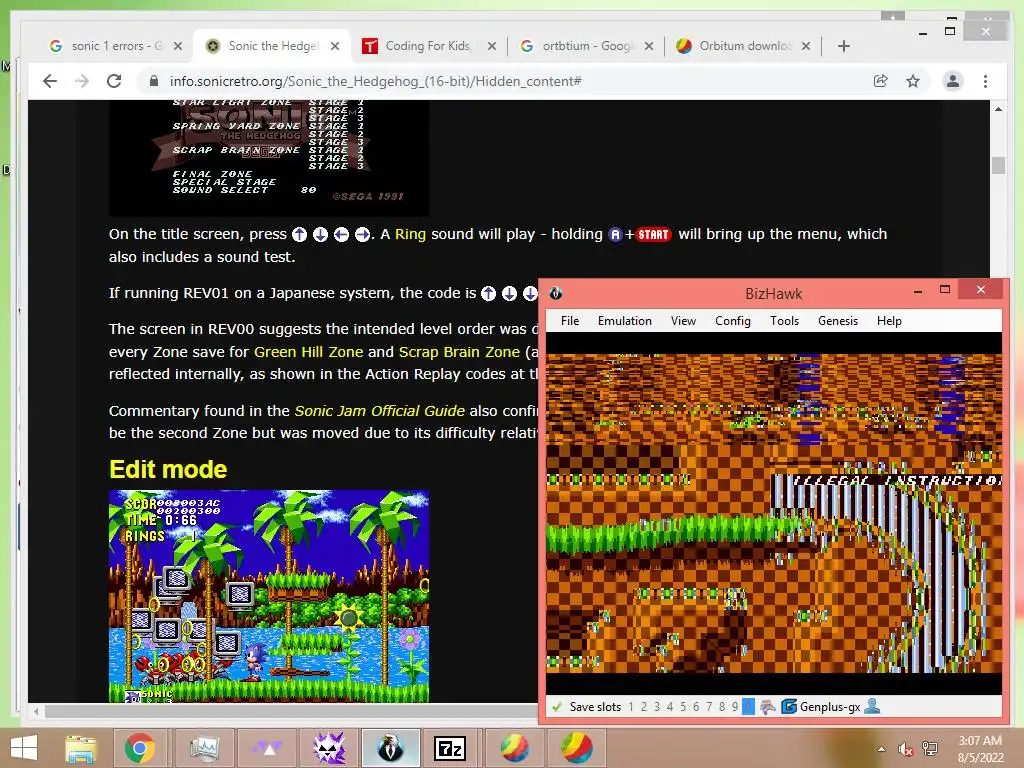Open Google Chrome from taskbar
The width and height of the screenshot is (1024, 768).
click(140, 748)
